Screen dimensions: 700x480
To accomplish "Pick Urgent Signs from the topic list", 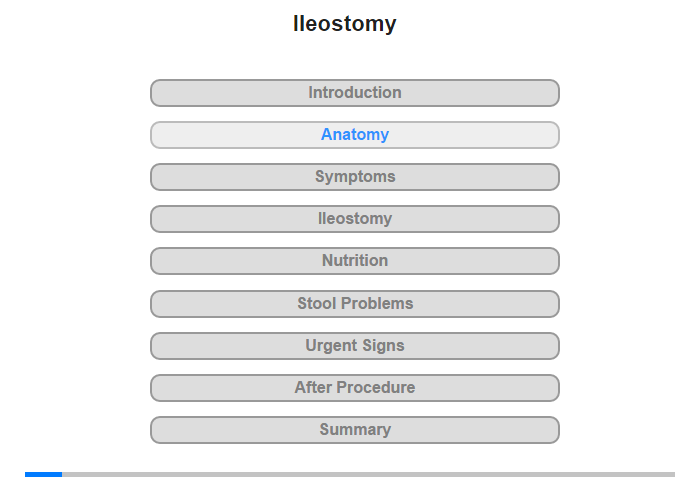I will [x=355, y=346].
